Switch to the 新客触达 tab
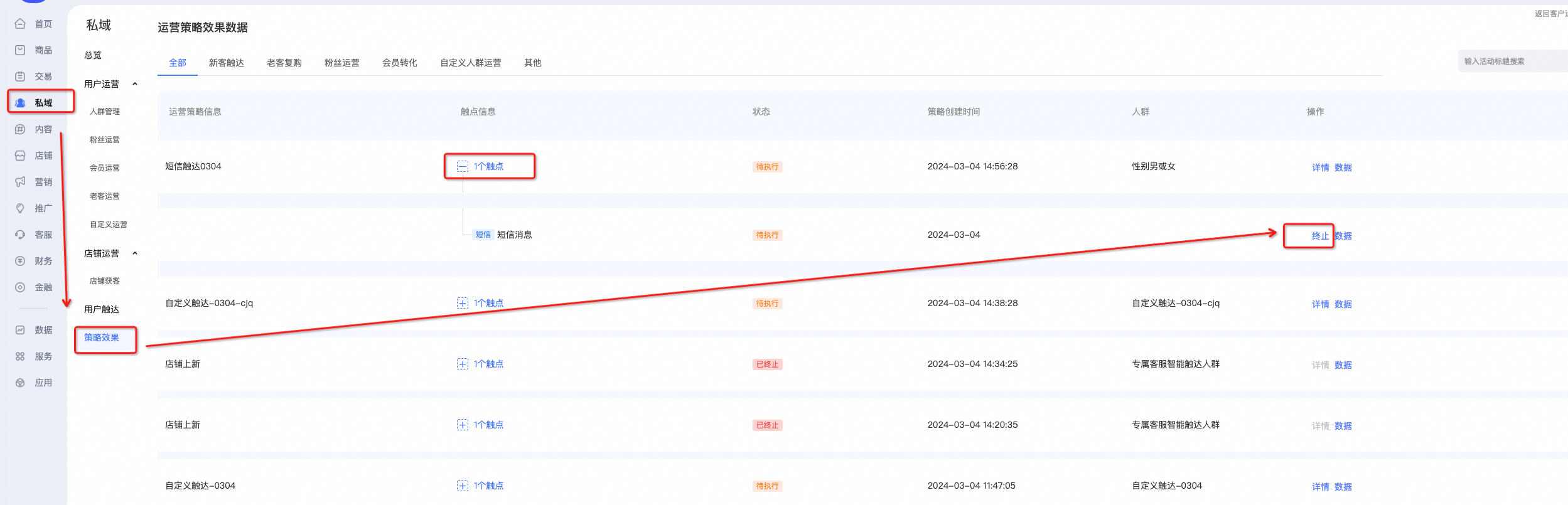 (x=227, y=63)
